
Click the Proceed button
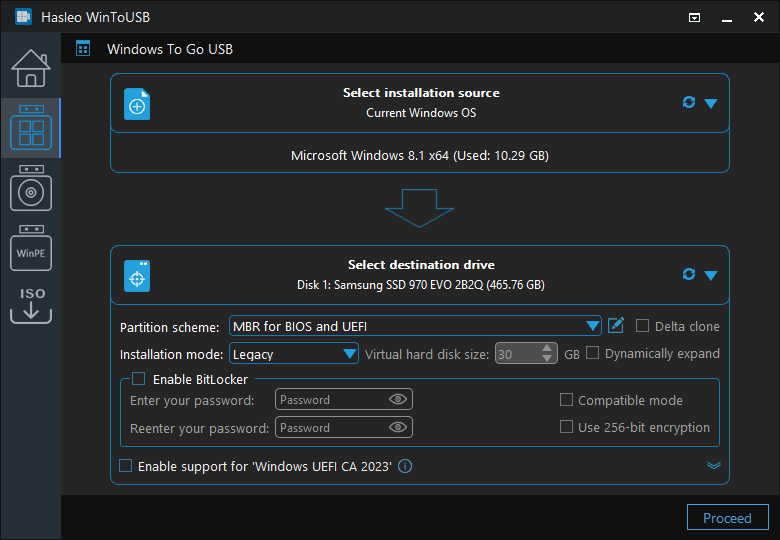pyautogui.click(x=727, y=518)
